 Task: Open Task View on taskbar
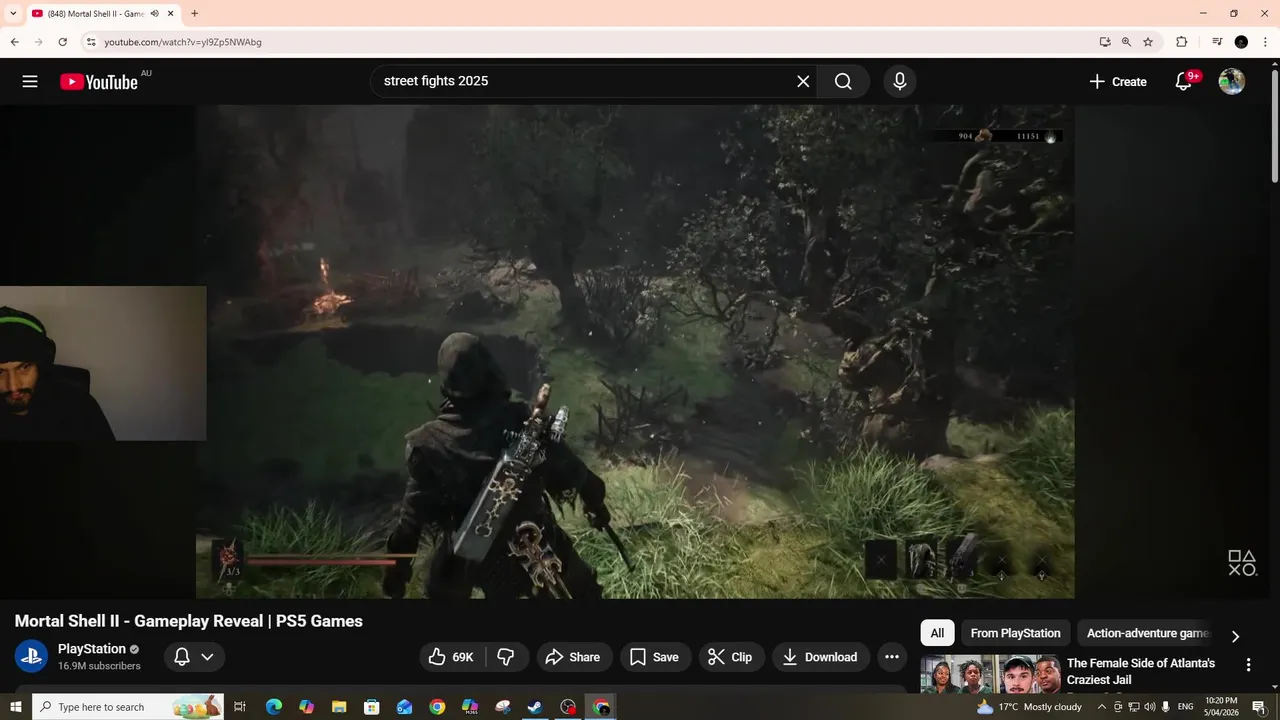point(240,707)
